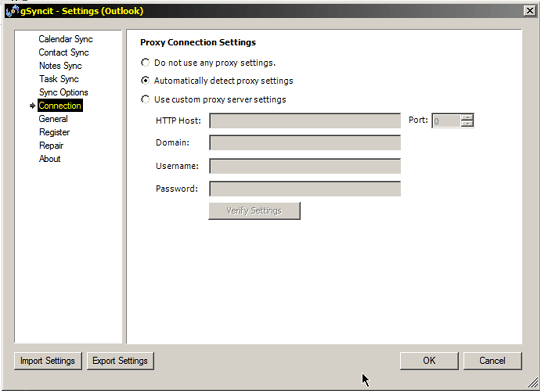The width and height of the screenshot is (540, 391).
Task: Open the Register page
Action: [x=54, y=132]
